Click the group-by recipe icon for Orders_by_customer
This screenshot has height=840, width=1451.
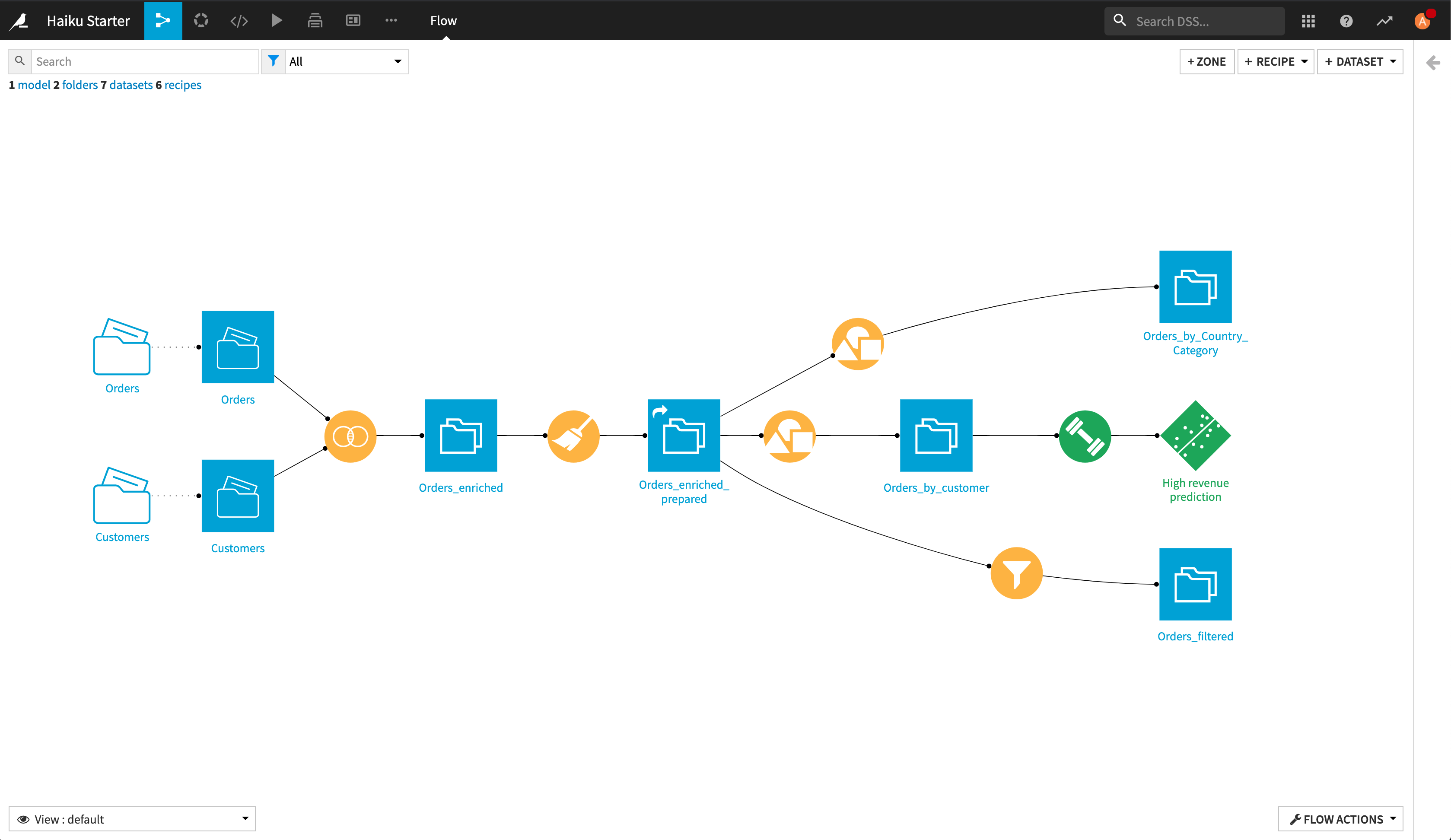(791, 435)
